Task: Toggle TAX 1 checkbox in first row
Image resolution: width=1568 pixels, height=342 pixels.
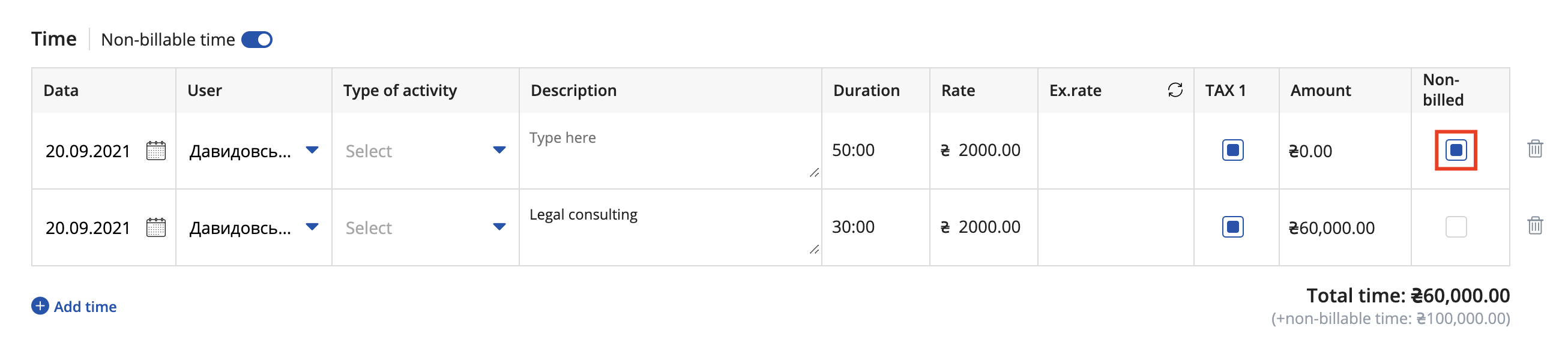Action: (1232, 151)
